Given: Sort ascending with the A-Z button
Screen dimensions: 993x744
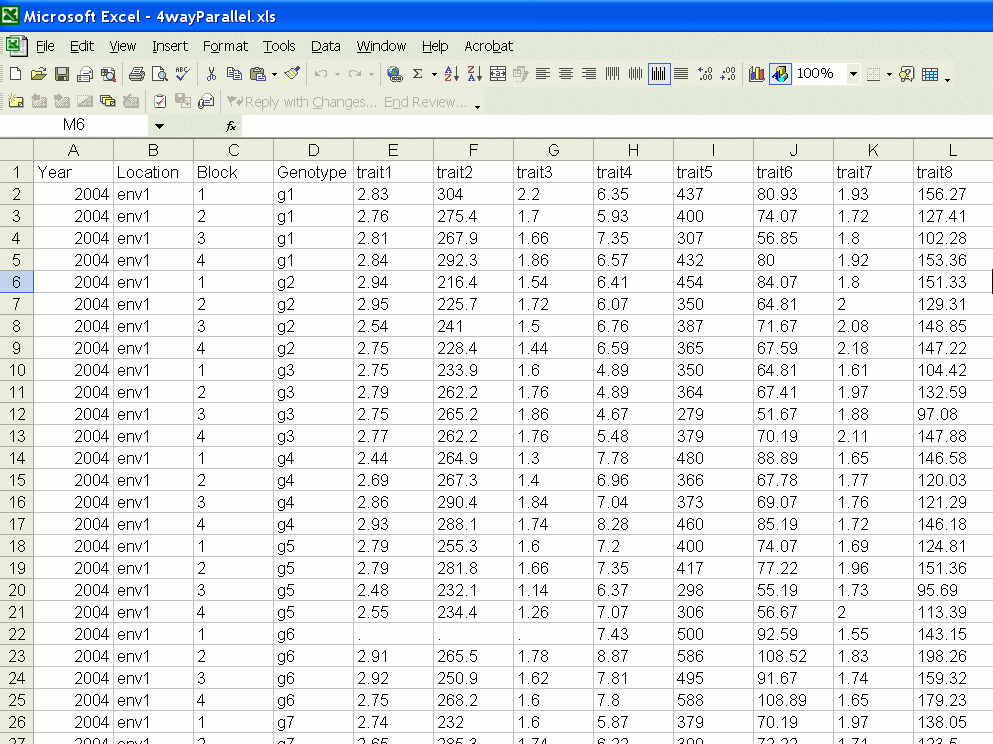Looking at the screenshot, I should tap(451, 74).
